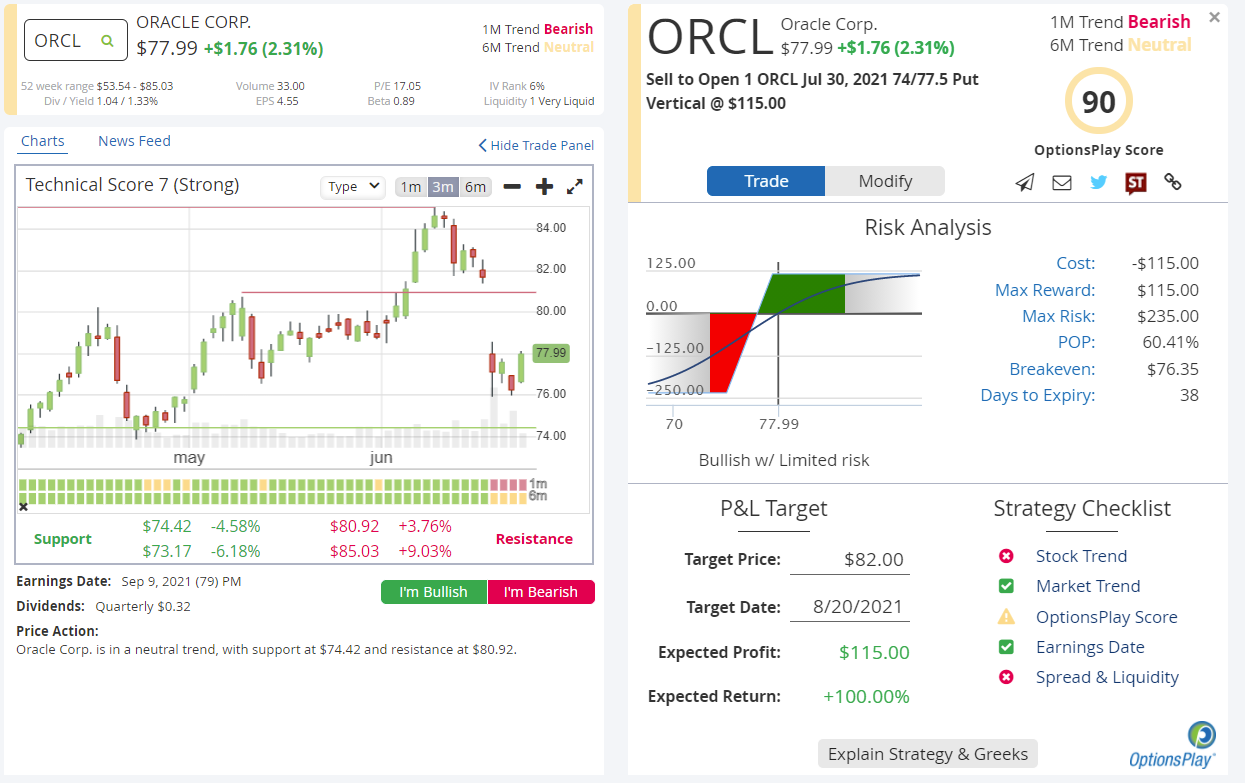
Task: Click the Earnings Date green check icon
Action: tap(1006, 647)
